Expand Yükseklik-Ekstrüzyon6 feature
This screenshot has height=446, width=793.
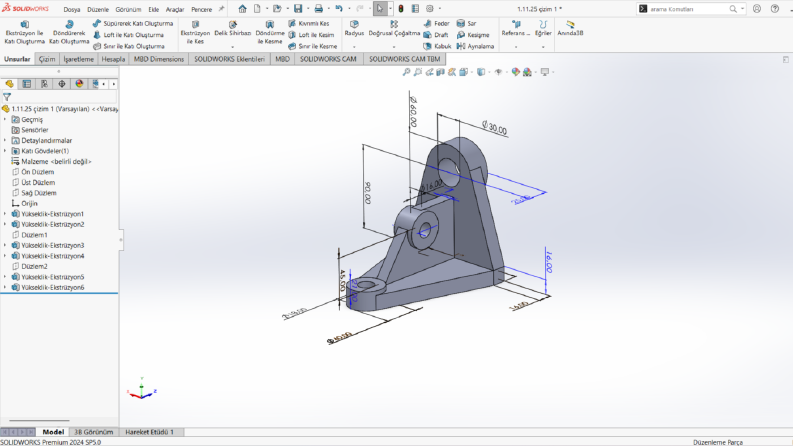pyautogui.click(x=5, y=287)
